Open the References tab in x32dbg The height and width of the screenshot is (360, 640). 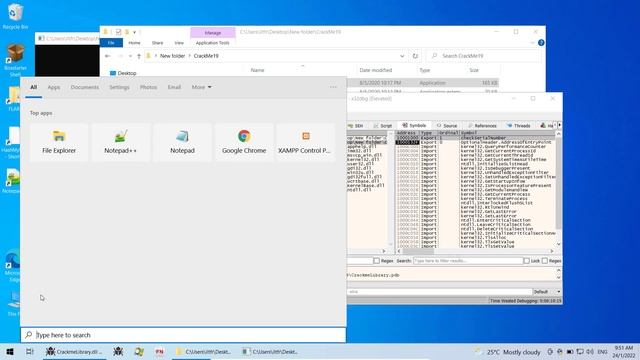[482, 126]
